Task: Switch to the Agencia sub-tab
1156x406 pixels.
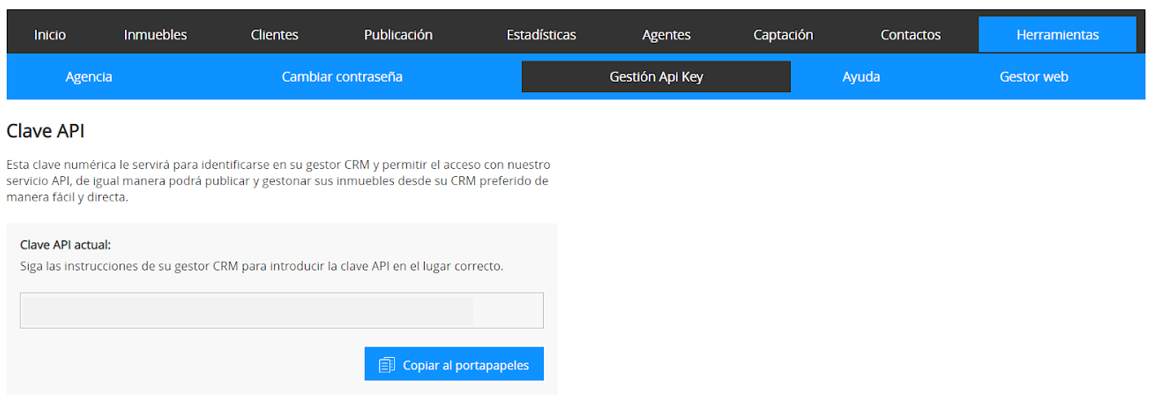Action: click(x=89, y=77)
